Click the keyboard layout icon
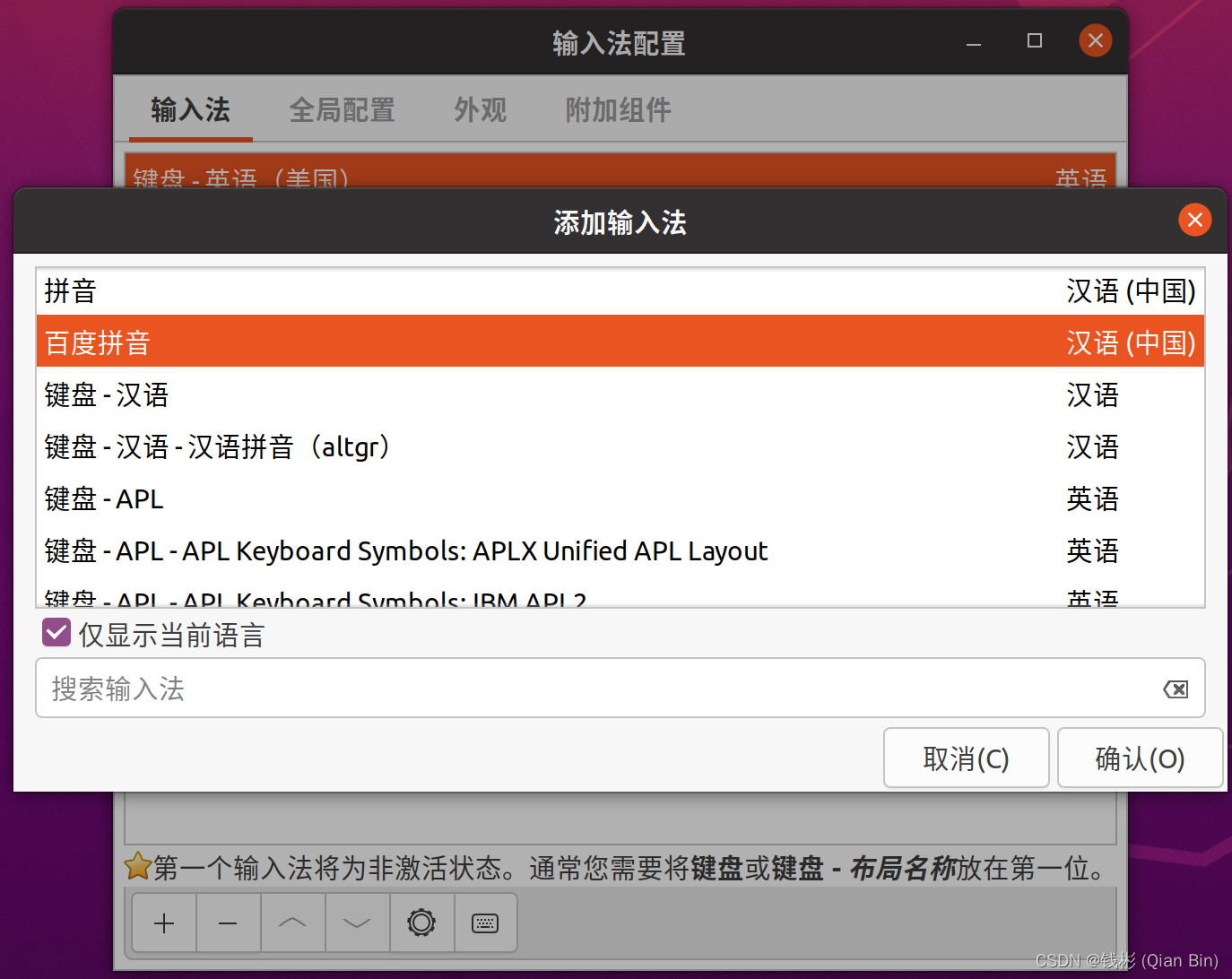Screen dimensions: 1232x979 point(485,923)
